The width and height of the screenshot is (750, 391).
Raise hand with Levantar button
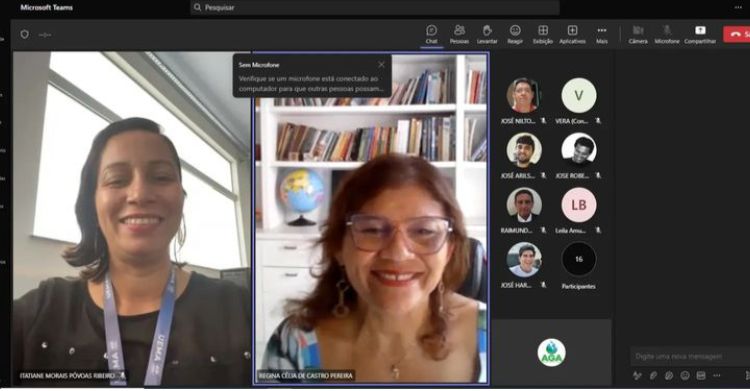pyautogui.click(x=487, y=34)
